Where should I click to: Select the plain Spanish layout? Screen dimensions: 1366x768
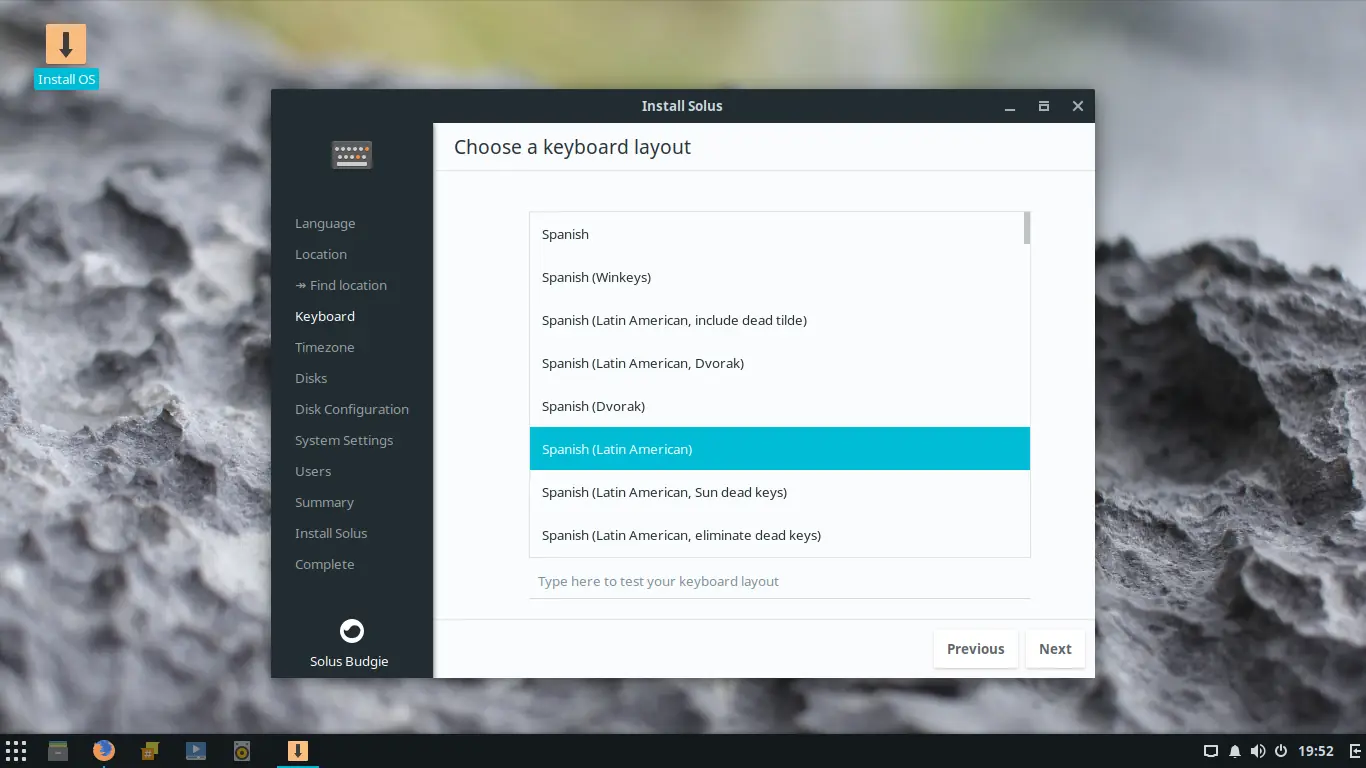click(780, 234)
